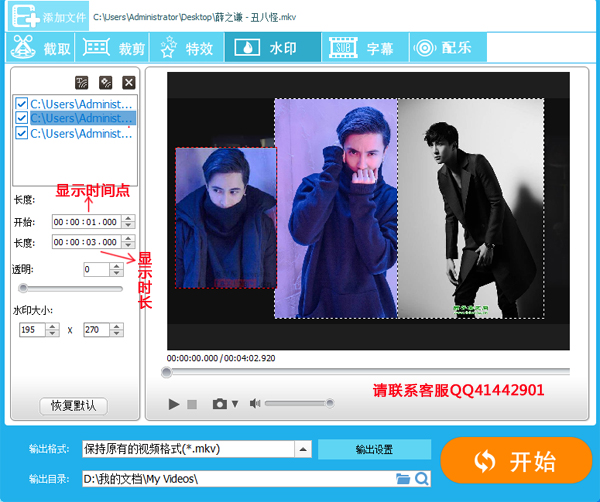Click the add text watermark icon
This screenshot has height=502, width=600.
[x=82, y=83]
